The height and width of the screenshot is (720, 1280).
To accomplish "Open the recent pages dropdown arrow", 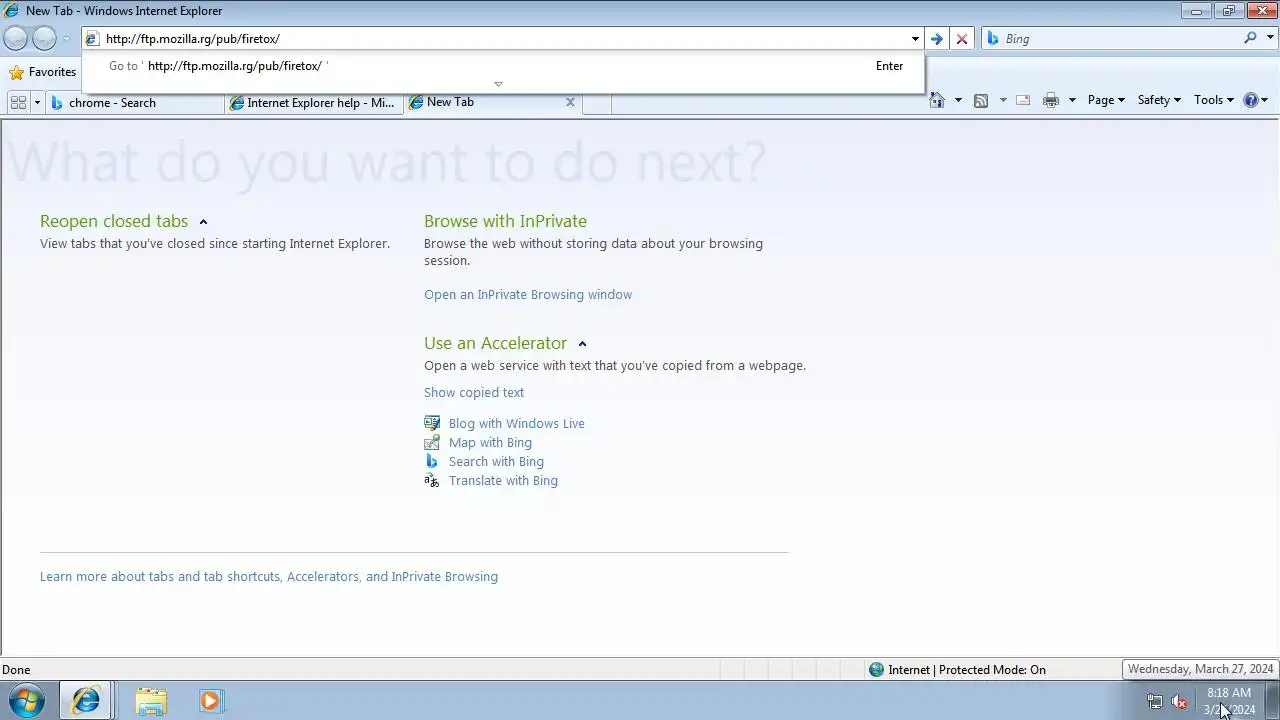I will click(x=66, y=39).
